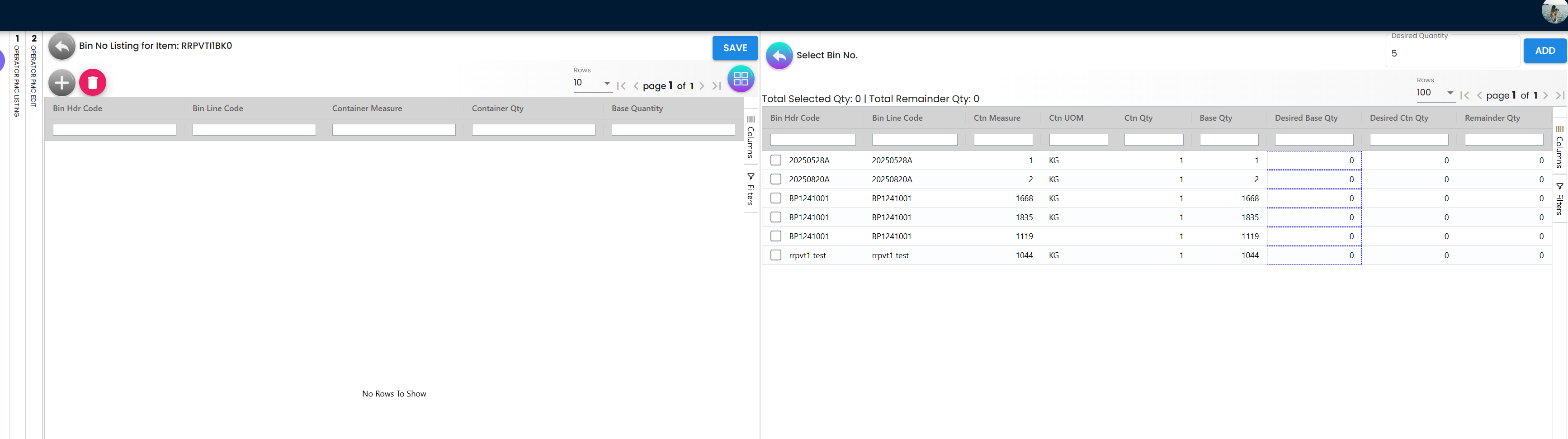
Task: Click the Desired Quantity input showing 5
Action: point(1452,54)
